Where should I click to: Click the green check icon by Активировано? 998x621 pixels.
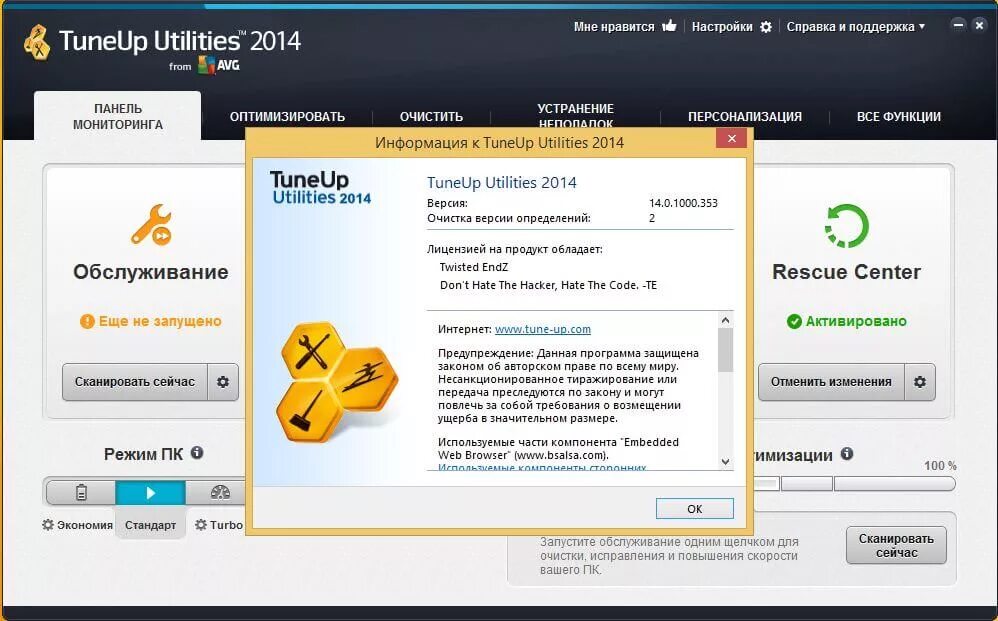pos(794,321)
